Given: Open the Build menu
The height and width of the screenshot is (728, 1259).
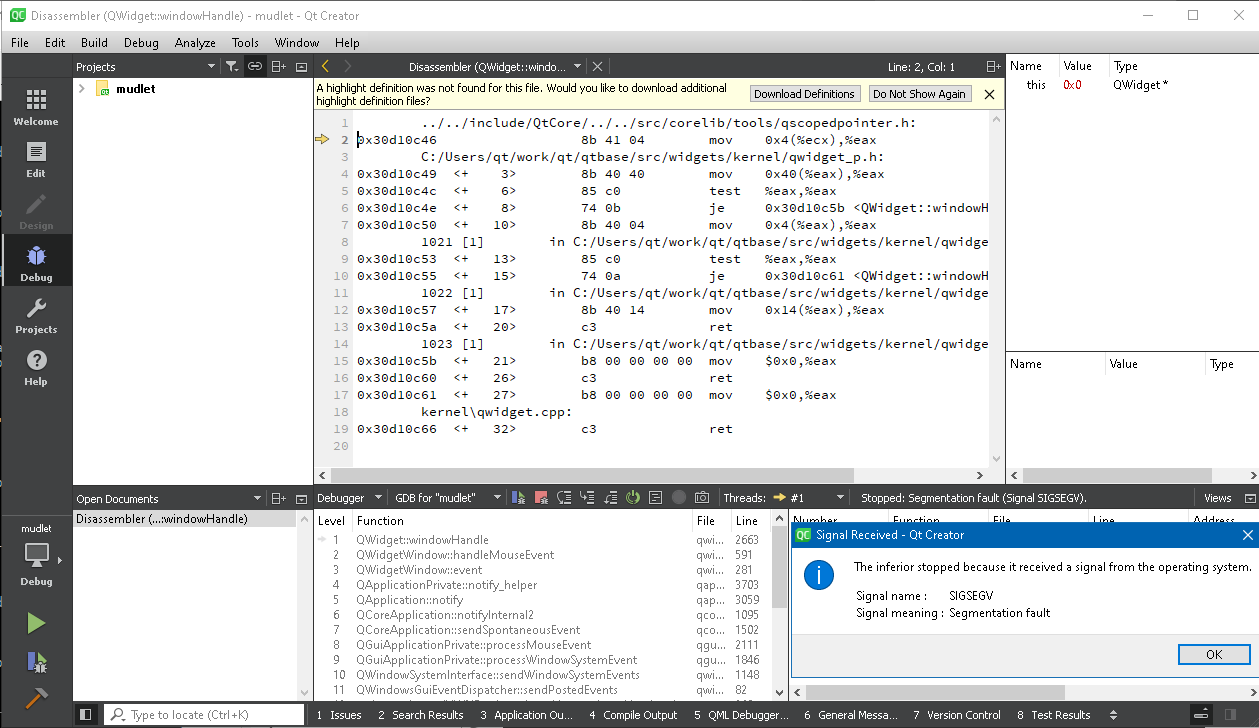Looking at the screenshot, I should pyautogui.click(x=94, y=43).
